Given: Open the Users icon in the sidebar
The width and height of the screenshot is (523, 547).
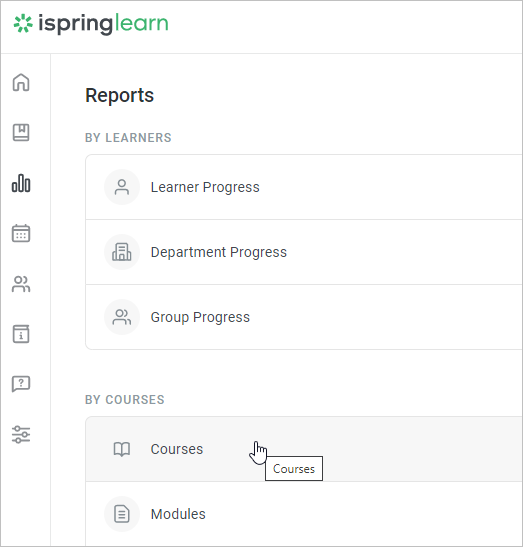Looking at the screenshot, I should [x=21, y=284].
